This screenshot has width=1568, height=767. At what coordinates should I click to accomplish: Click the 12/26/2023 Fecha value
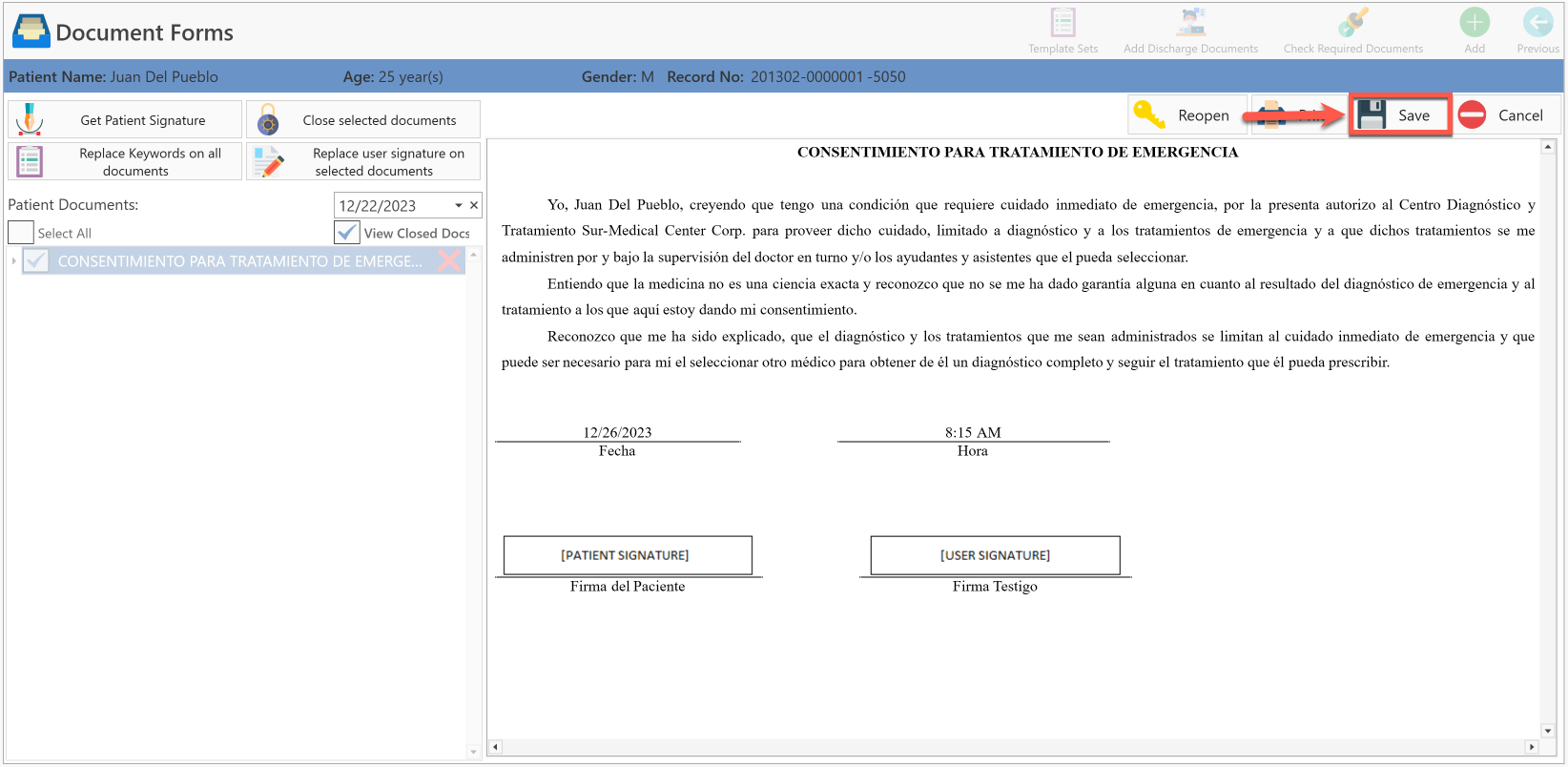[x=617, y=432]
